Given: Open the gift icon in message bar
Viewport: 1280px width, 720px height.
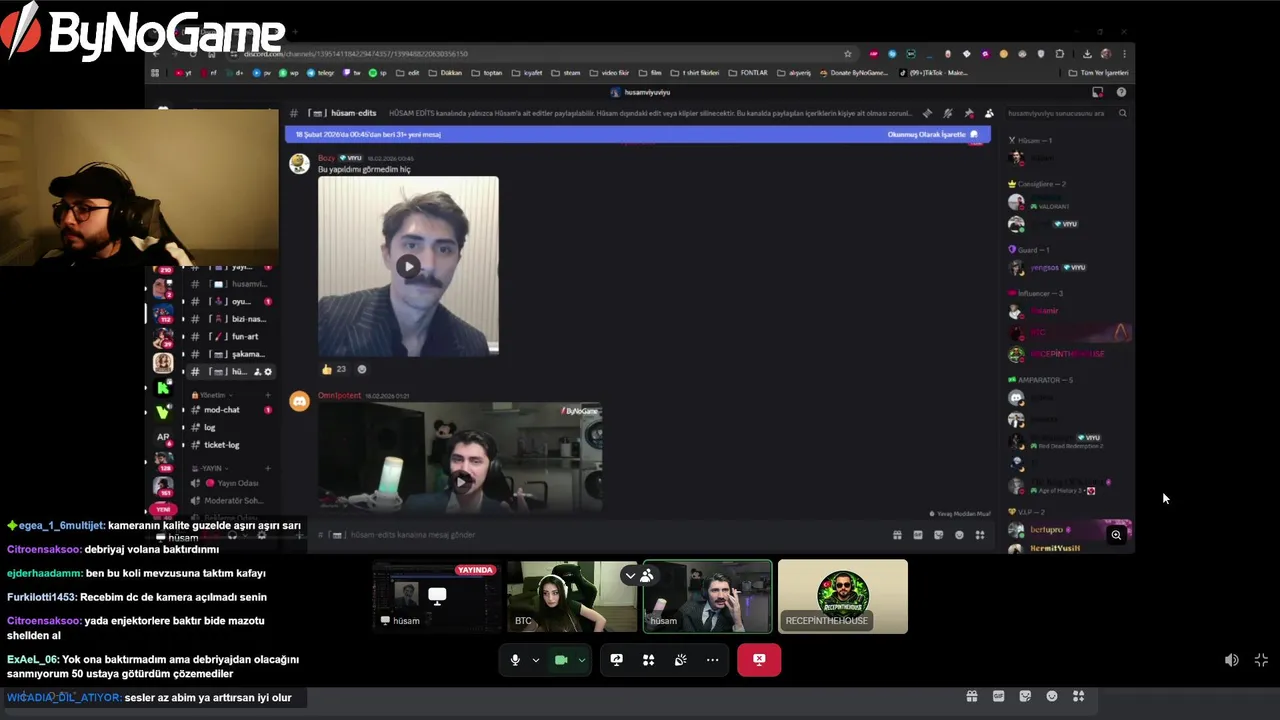Looking at the screenshot, I should [x=897, y=535].
